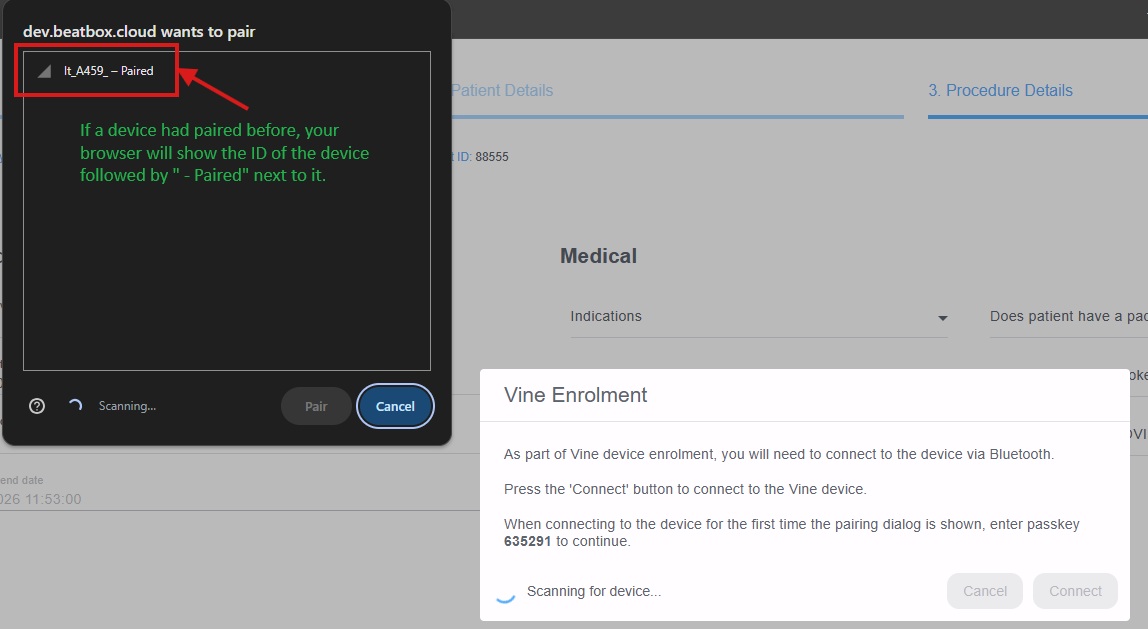Click the patient ID 88555 text

pyautogui.click(x=492, y=157)
